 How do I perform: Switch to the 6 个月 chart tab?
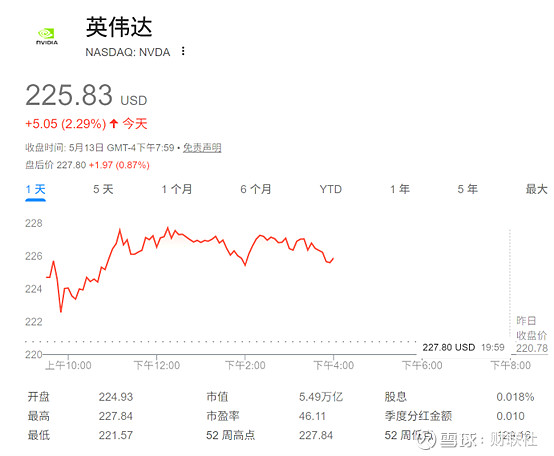pos(255,189)
